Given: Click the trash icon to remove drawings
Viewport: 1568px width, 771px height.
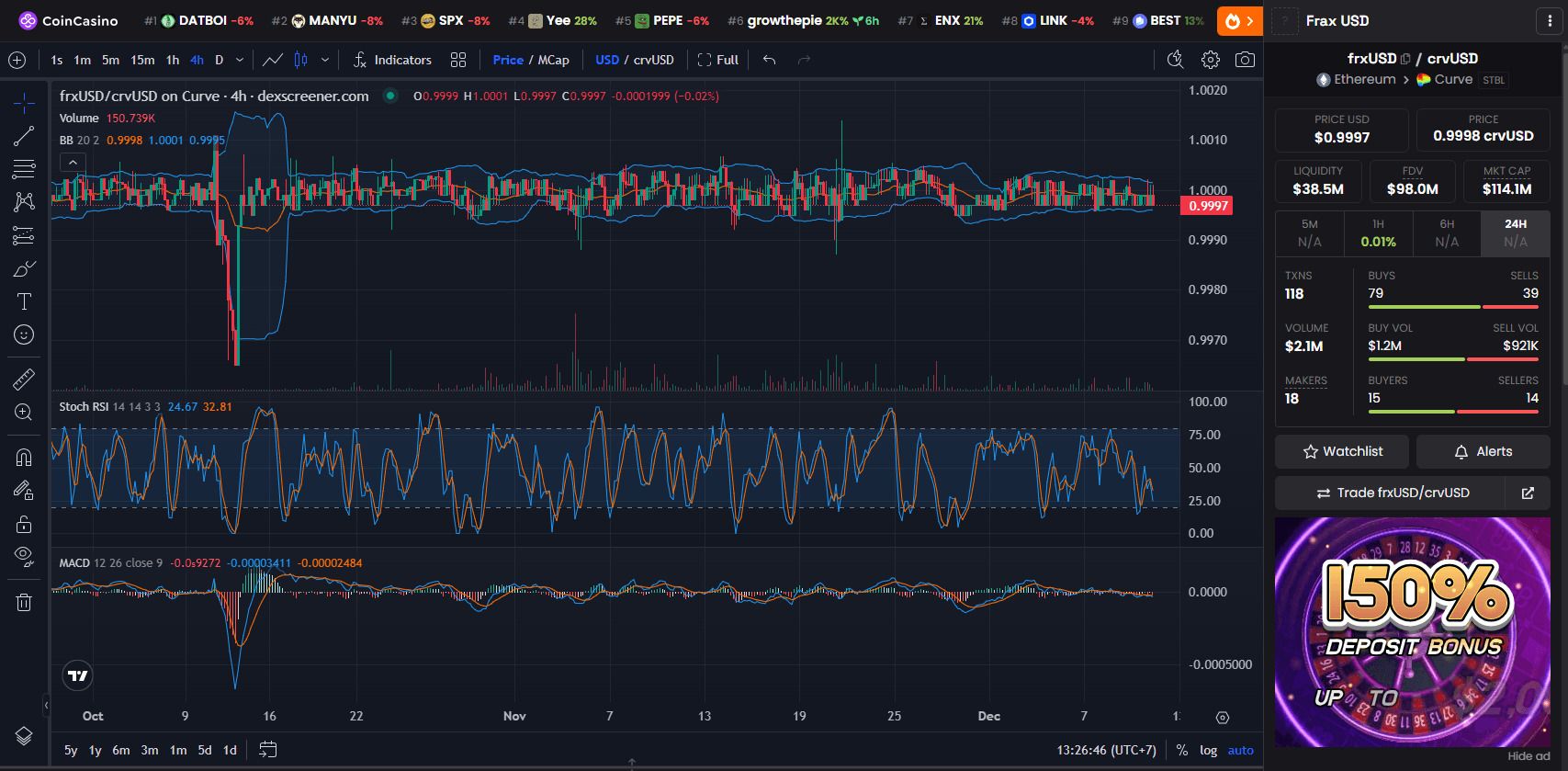Looking at the screenshot, I should tap(24, 602).
